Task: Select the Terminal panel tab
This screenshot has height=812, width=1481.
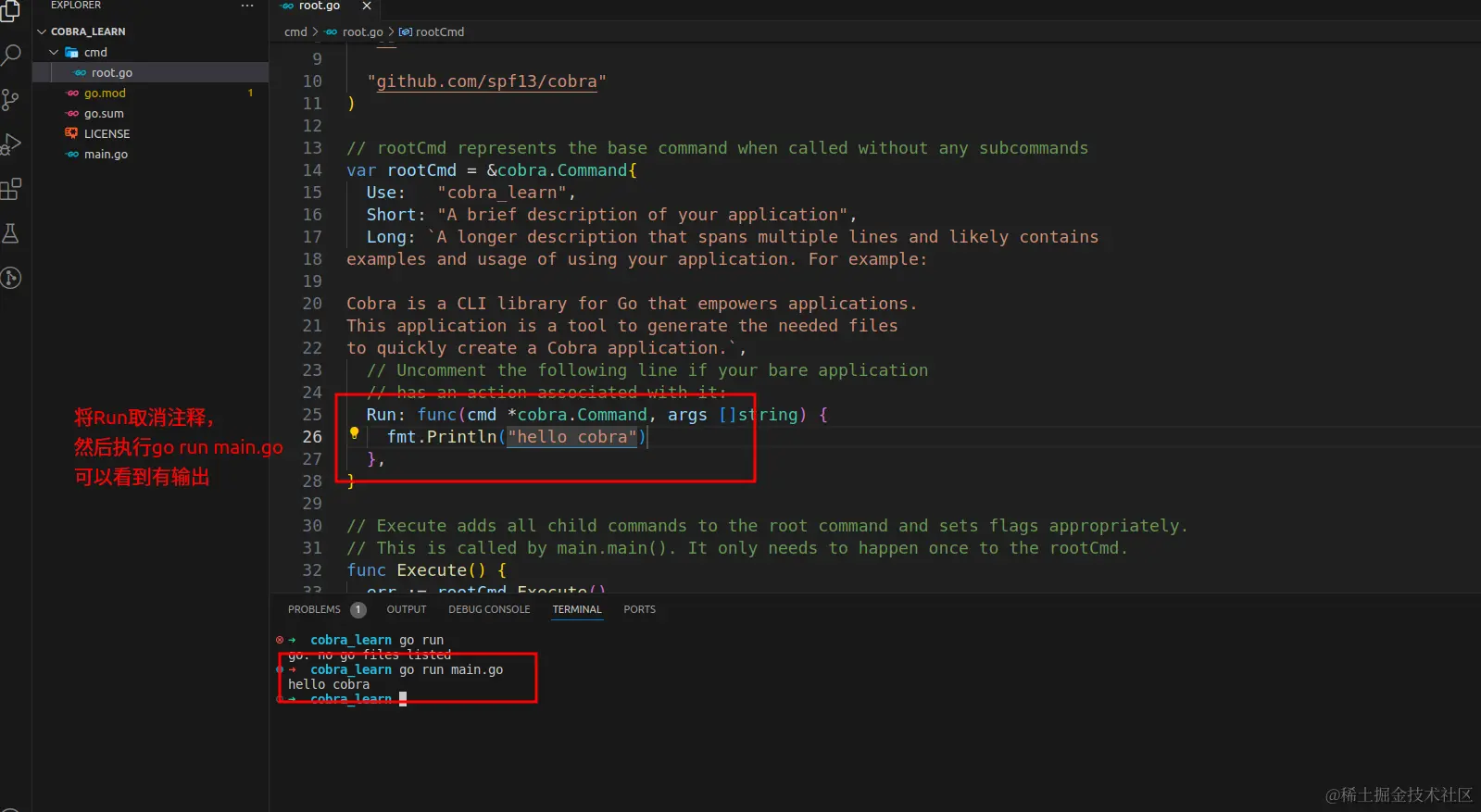Action: tap(577, 609)
